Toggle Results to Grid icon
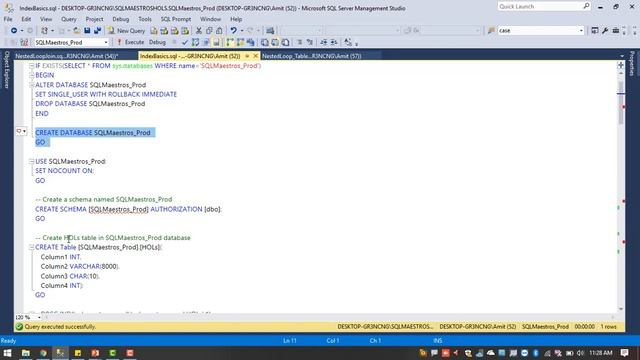Image resolution: width=640 pixels, height=360 pixels. pos(275,42)
